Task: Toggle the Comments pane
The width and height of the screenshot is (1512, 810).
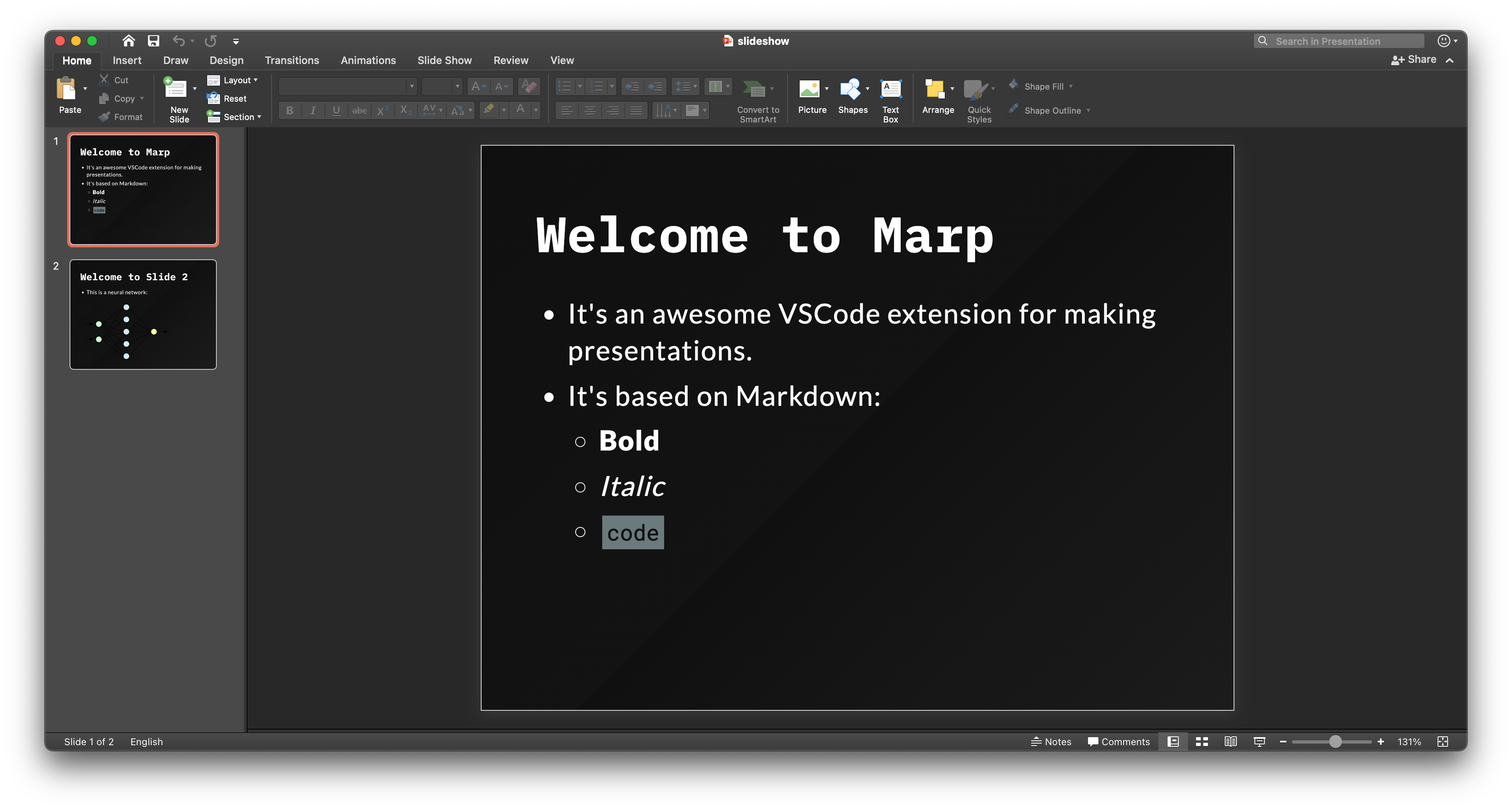Action: pos(1118,742)
